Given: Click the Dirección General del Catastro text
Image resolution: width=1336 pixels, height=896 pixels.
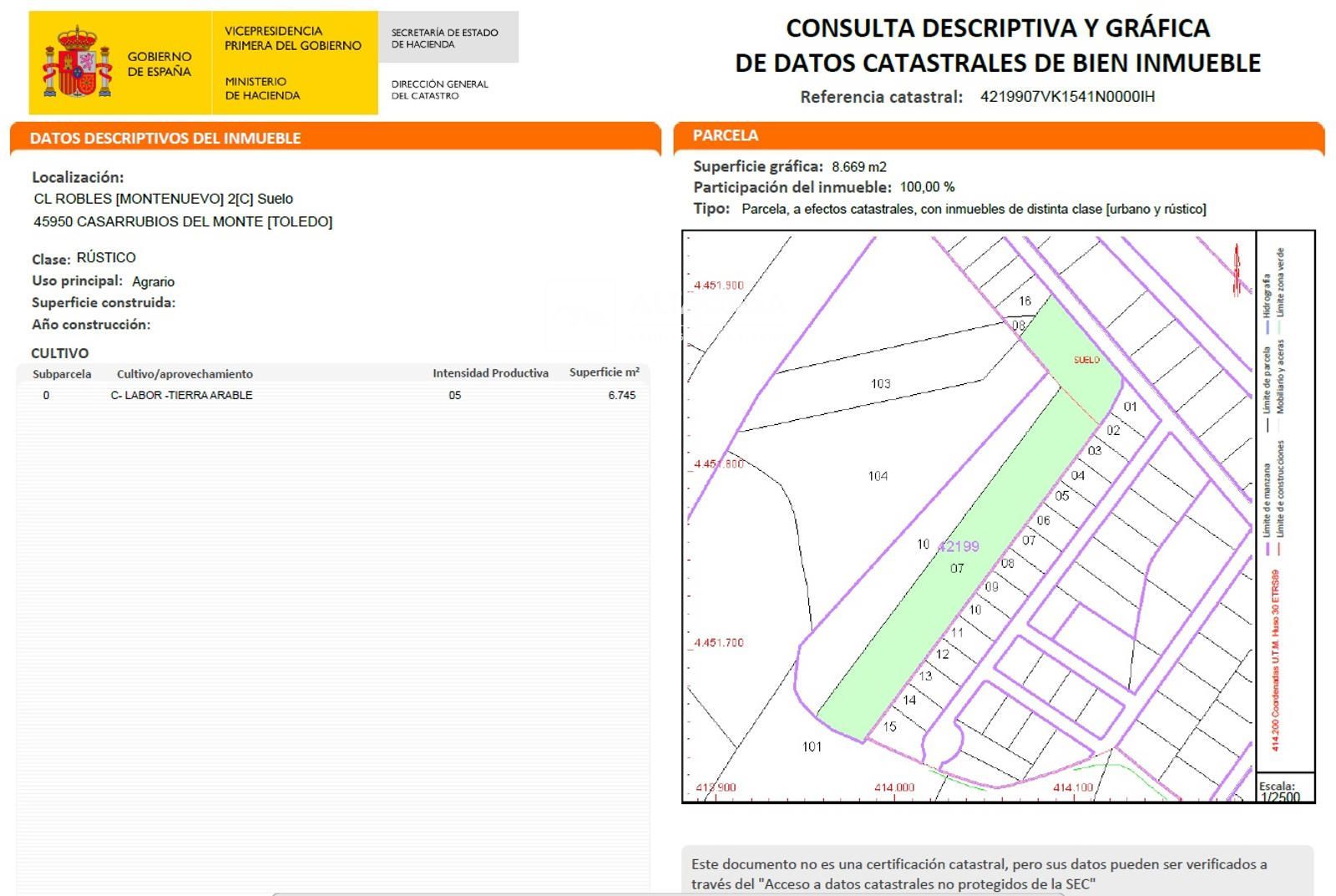Looking at the screenshot, I should pos(439,89).
